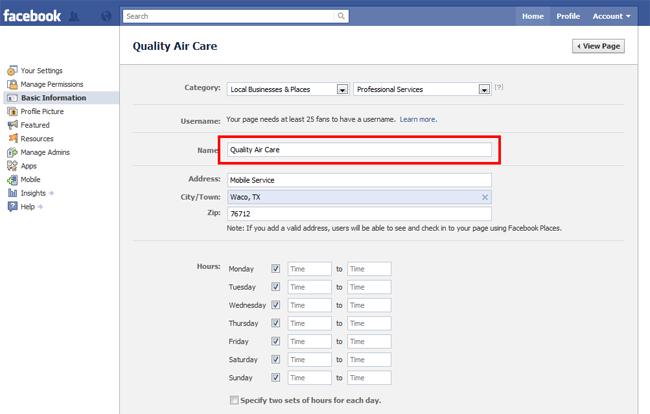Open Friday start Time field
This screenshot has height=414, width=650.
click(x=310, y=341)
